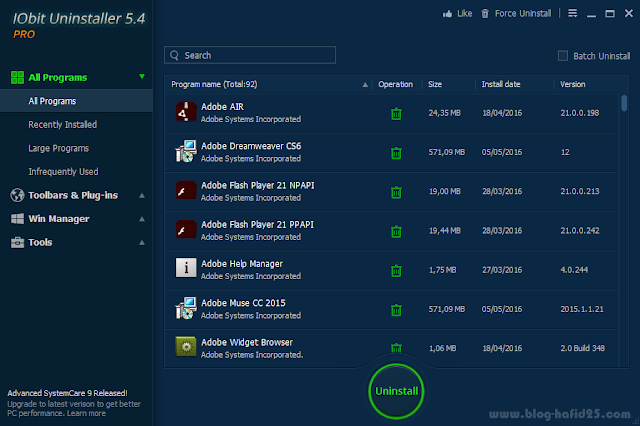Click the 24,35 MB size value
This screenshot has width=640, height=426.
444,113
